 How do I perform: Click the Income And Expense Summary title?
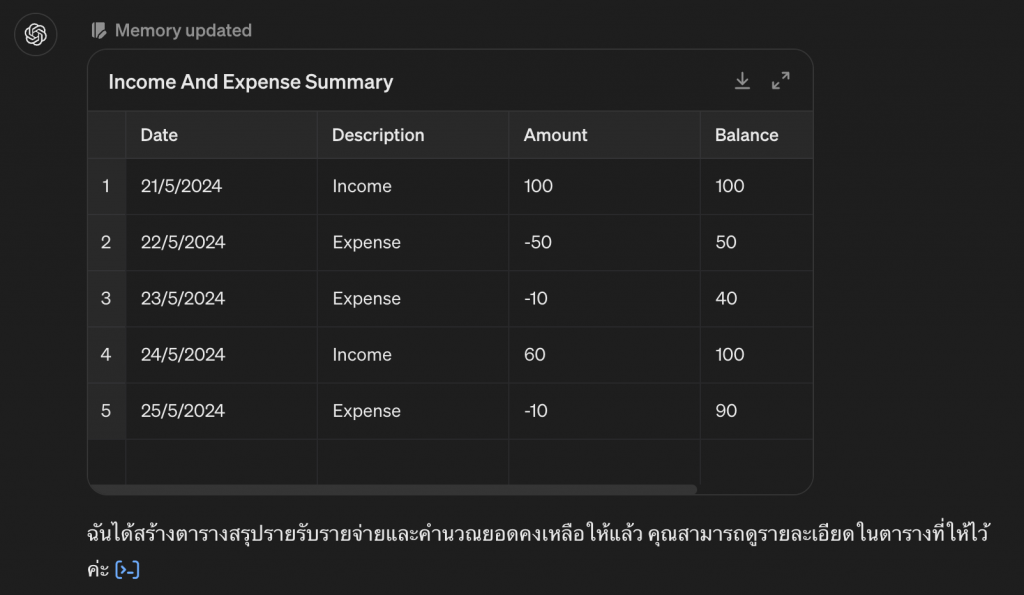tap(251, 82)
